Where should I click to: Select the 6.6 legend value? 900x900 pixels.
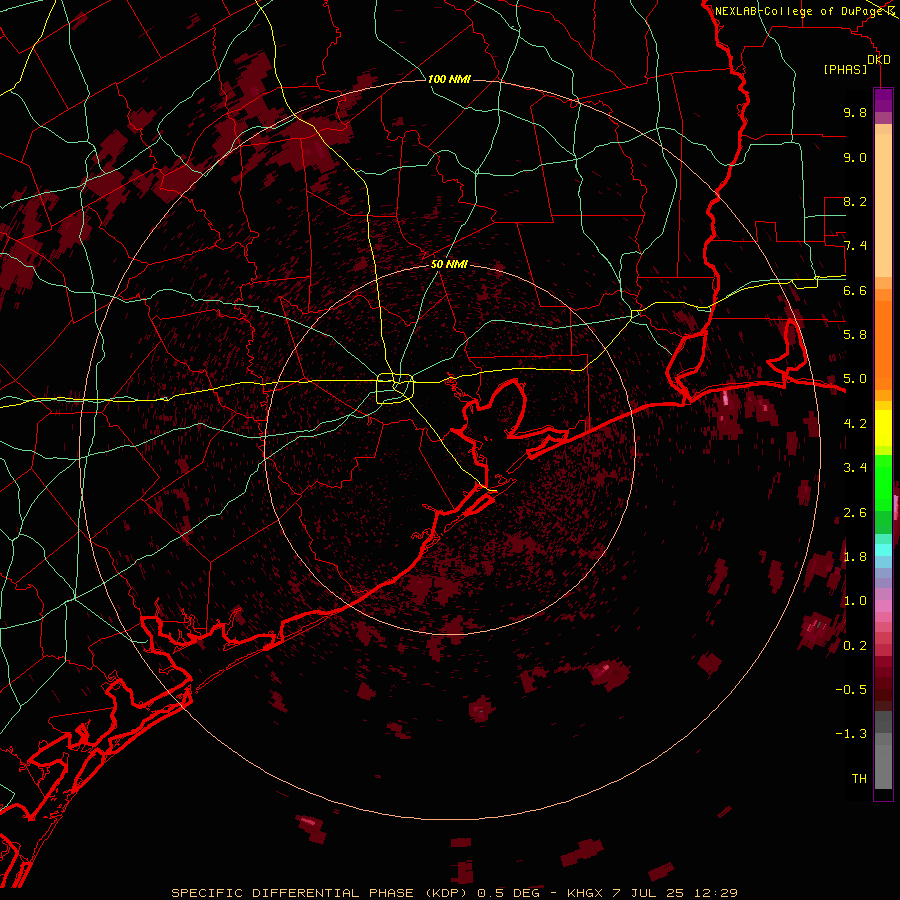pos(855,290)
